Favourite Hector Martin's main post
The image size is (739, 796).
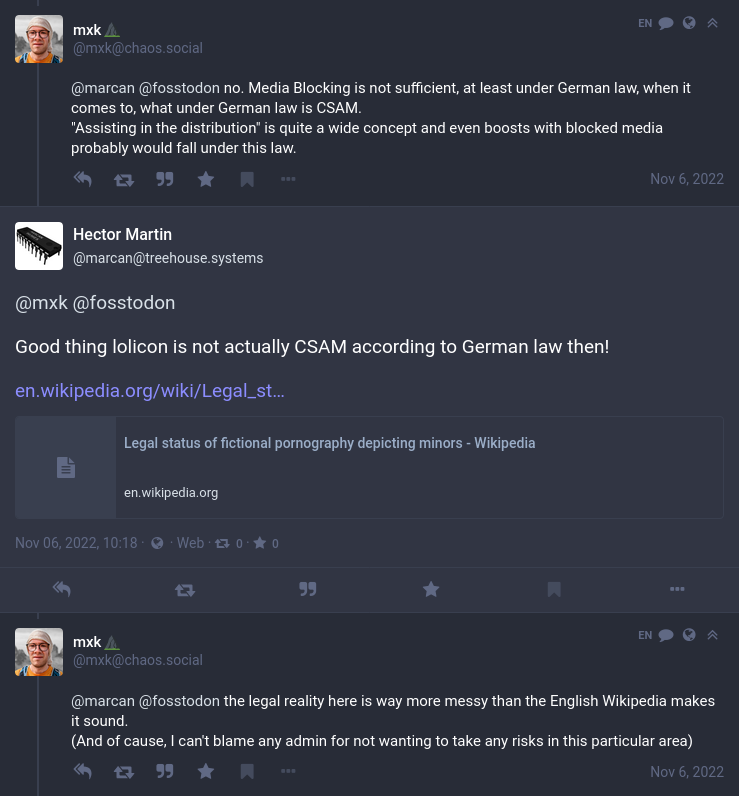[431, 589]
